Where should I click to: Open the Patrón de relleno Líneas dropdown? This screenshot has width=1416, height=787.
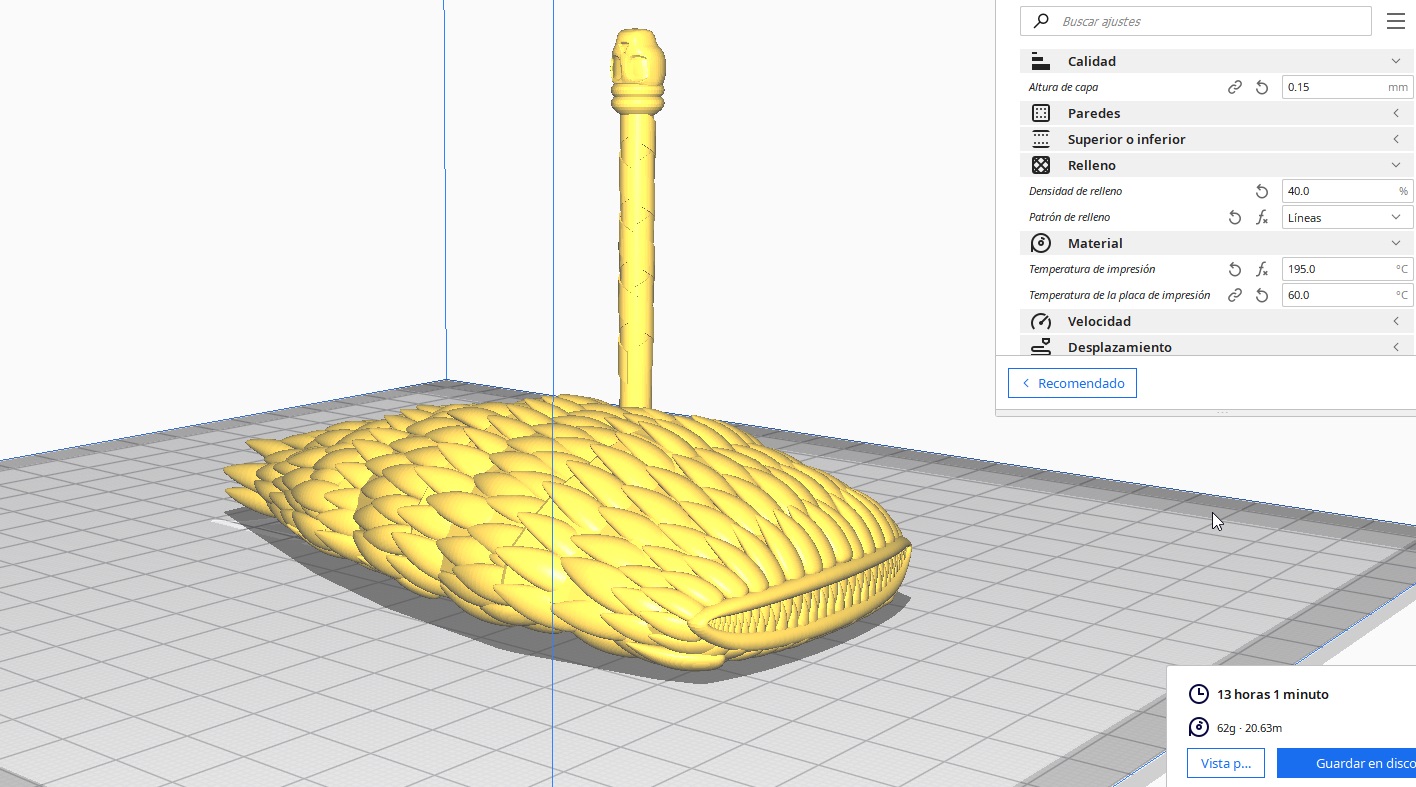click(1347, 217)
